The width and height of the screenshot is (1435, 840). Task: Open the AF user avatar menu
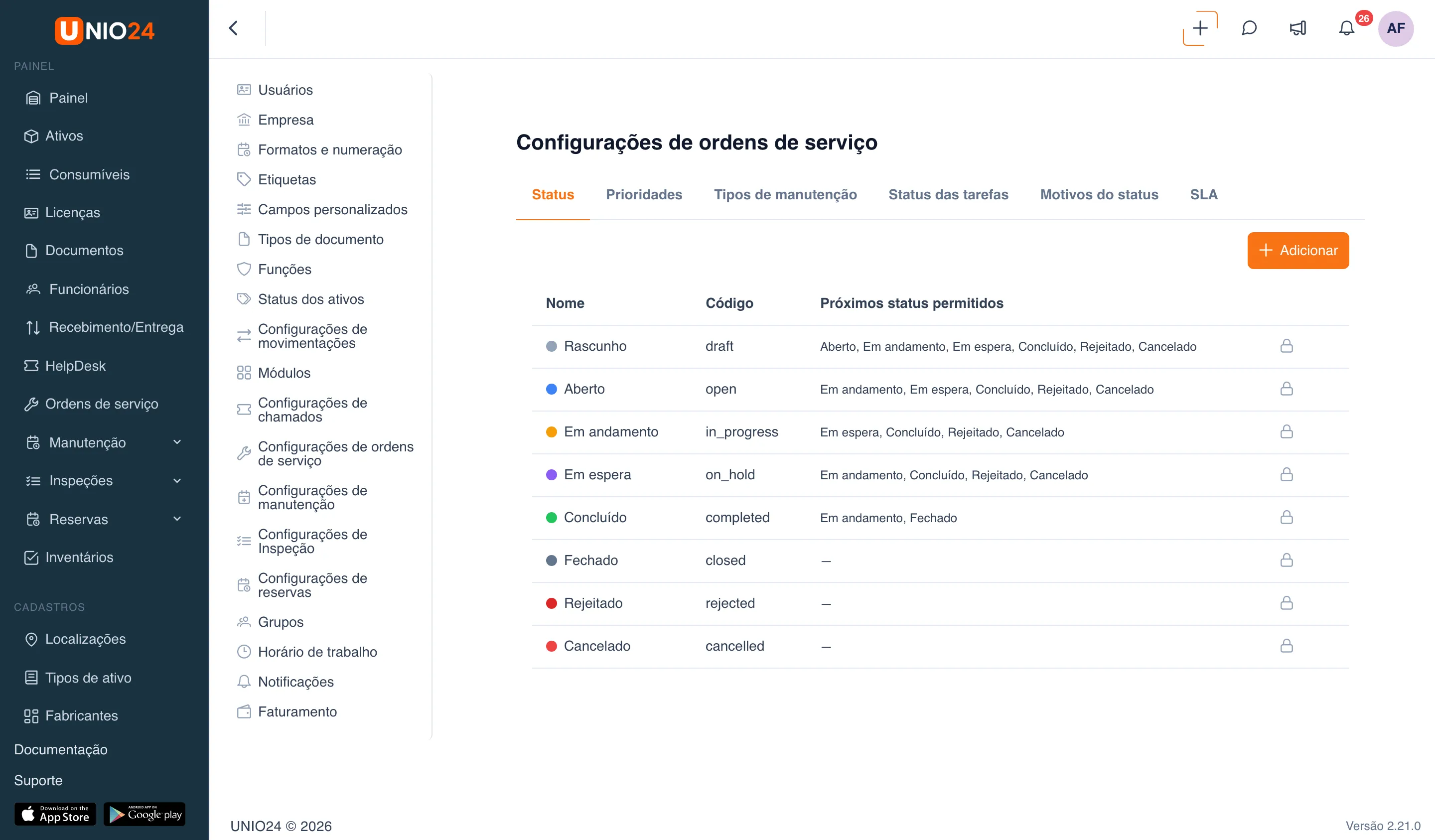(x=1396, y=28)
